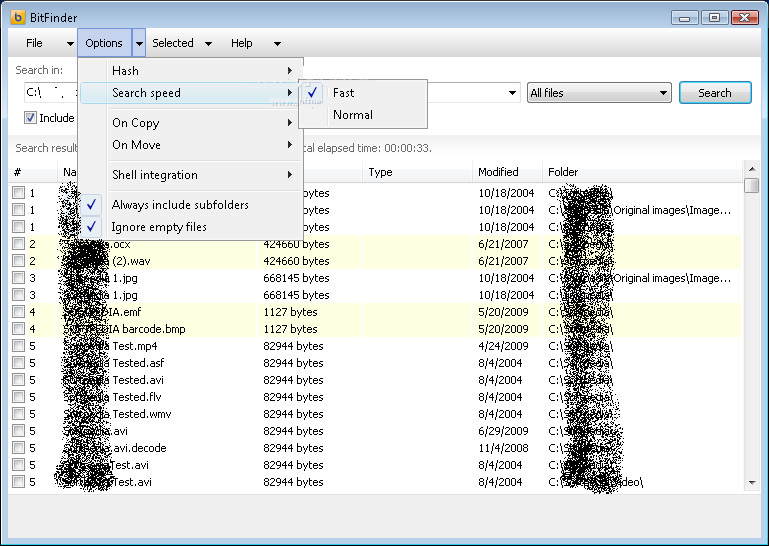Click 1127 bytes size in IA.emf row
The width and height of the screenshot is (769, 546).
click(x=290, y=312)
